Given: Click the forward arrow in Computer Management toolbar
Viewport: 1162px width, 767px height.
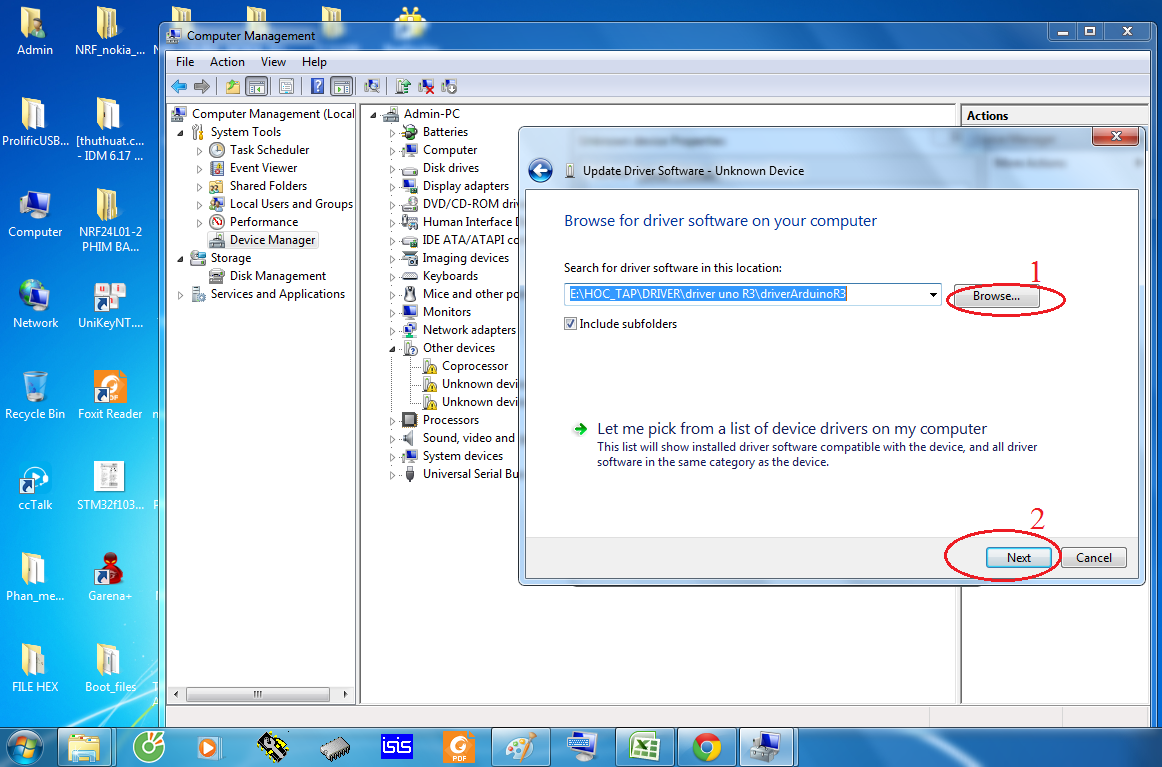Looking at the screenshot, I should pyautogui.click(x=203, y=86).
